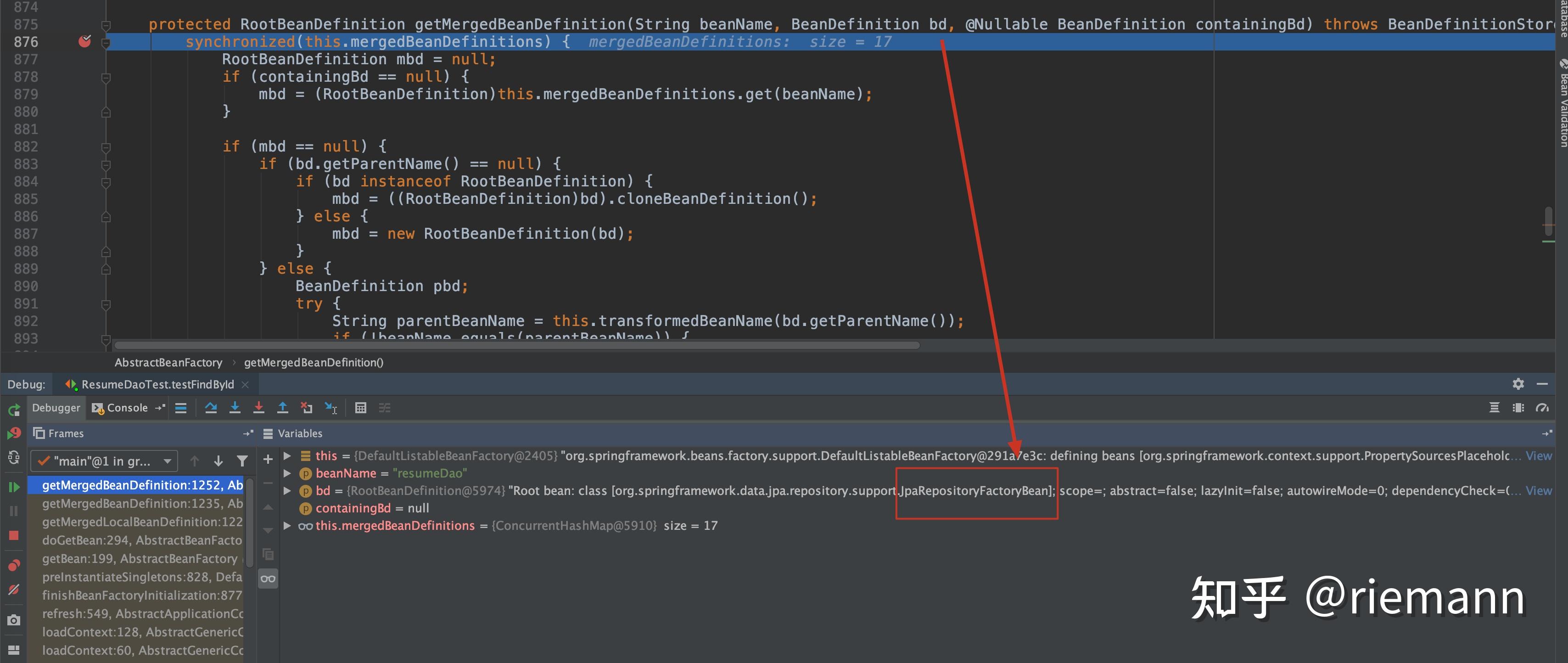Open the Evaluate Expression calculator icon
The image size is (1568, 663).
tap(360, 408)
